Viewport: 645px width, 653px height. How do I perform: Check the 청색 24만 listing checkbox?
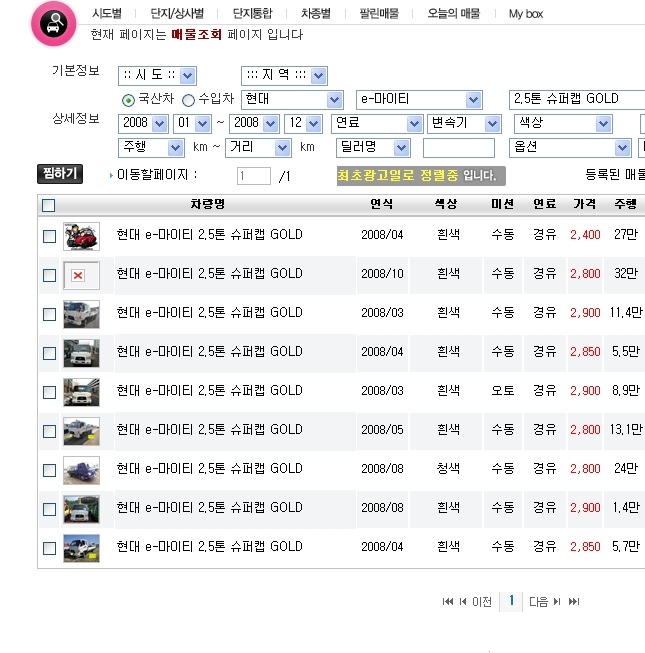point(50,470)
